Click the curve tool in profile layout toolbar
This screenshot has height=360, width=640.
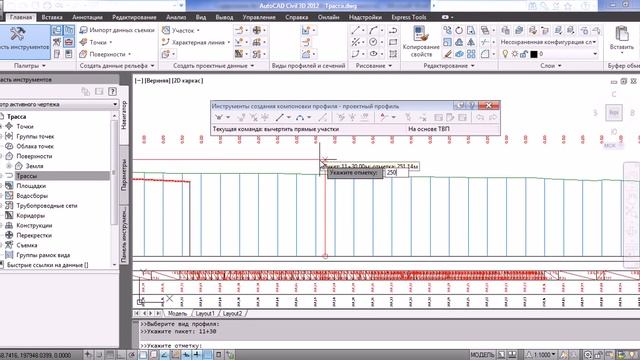[300, 118]
